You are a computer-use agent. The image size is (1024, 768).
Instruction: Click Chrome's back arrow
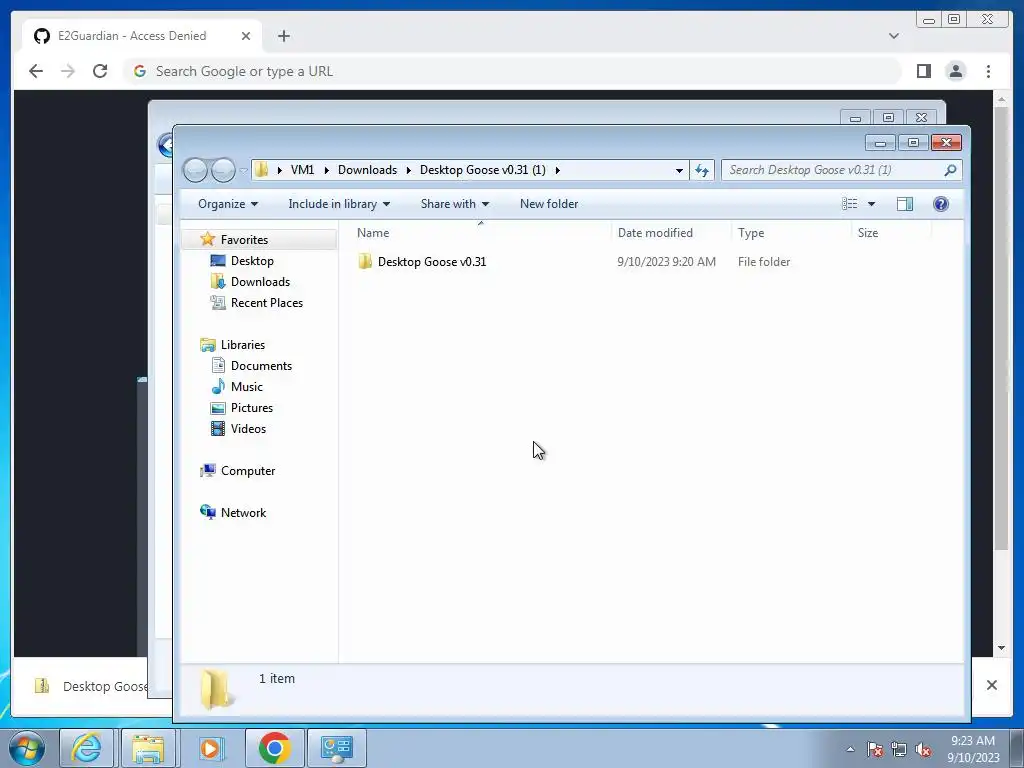(x=36, y=71)
